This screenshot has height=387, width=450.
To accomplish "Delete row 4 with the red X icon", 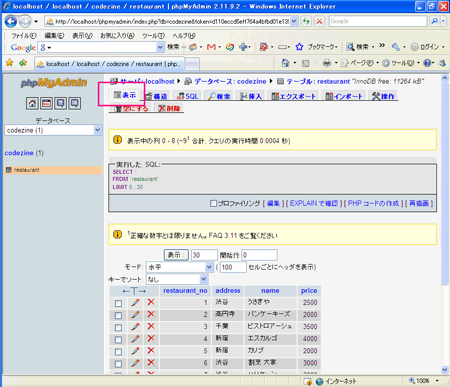I will [151, 338].
